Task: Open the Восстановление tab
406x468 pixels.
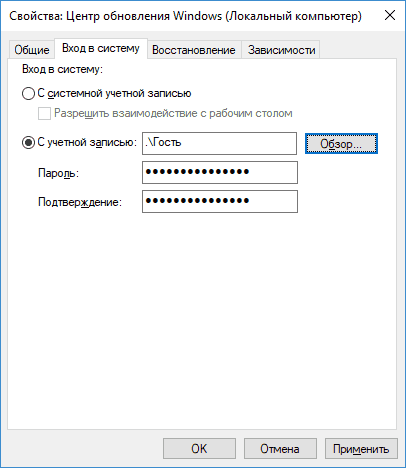Action: click(x=194, y=50)
